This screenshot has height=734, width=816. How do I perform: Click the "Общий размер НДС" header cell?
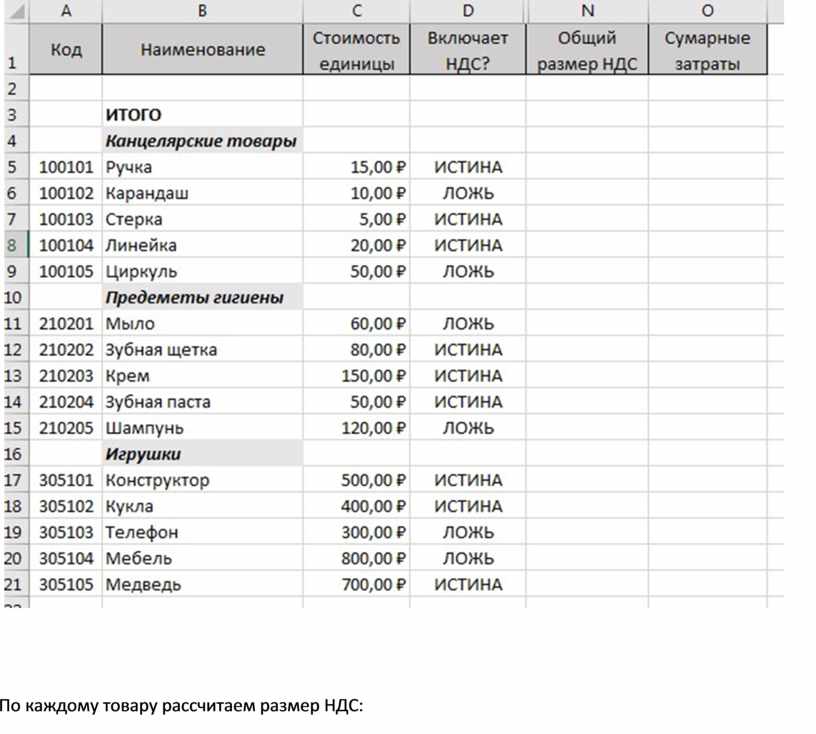tap(588, 50)
